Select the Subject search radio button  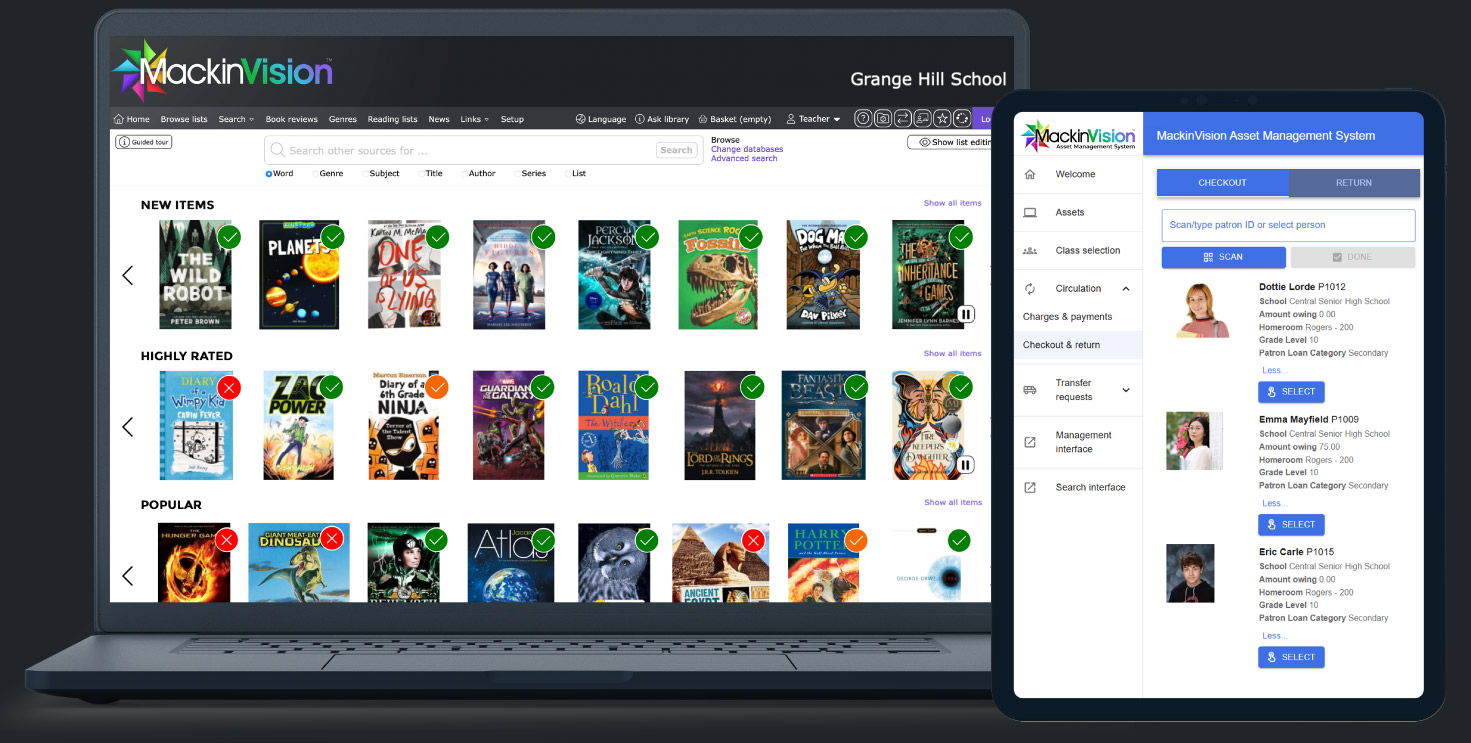[365, 174]
